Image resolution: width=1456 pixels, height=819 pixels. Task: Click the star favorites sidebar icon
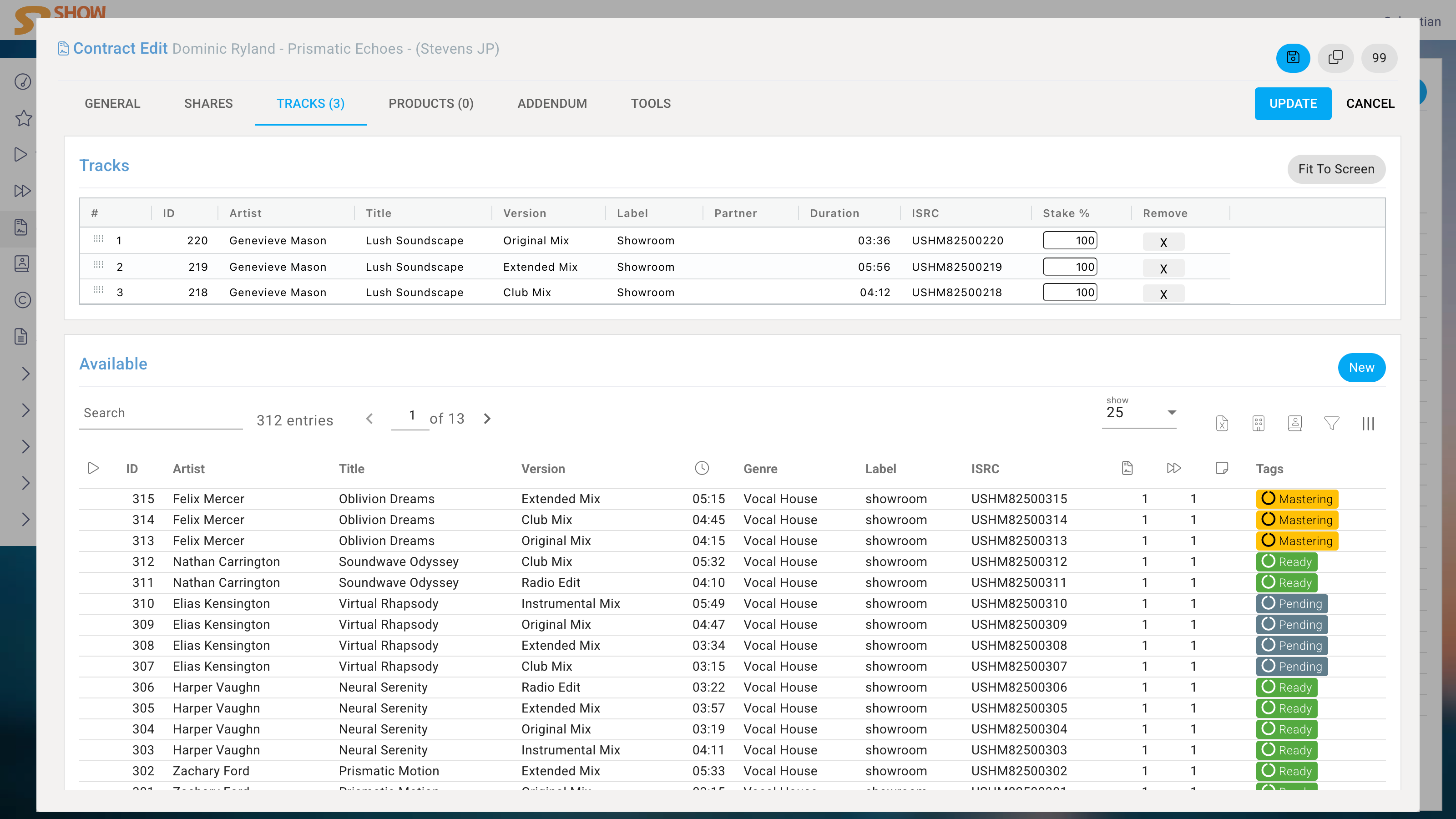pyautogui.click(x=23, y=119)
